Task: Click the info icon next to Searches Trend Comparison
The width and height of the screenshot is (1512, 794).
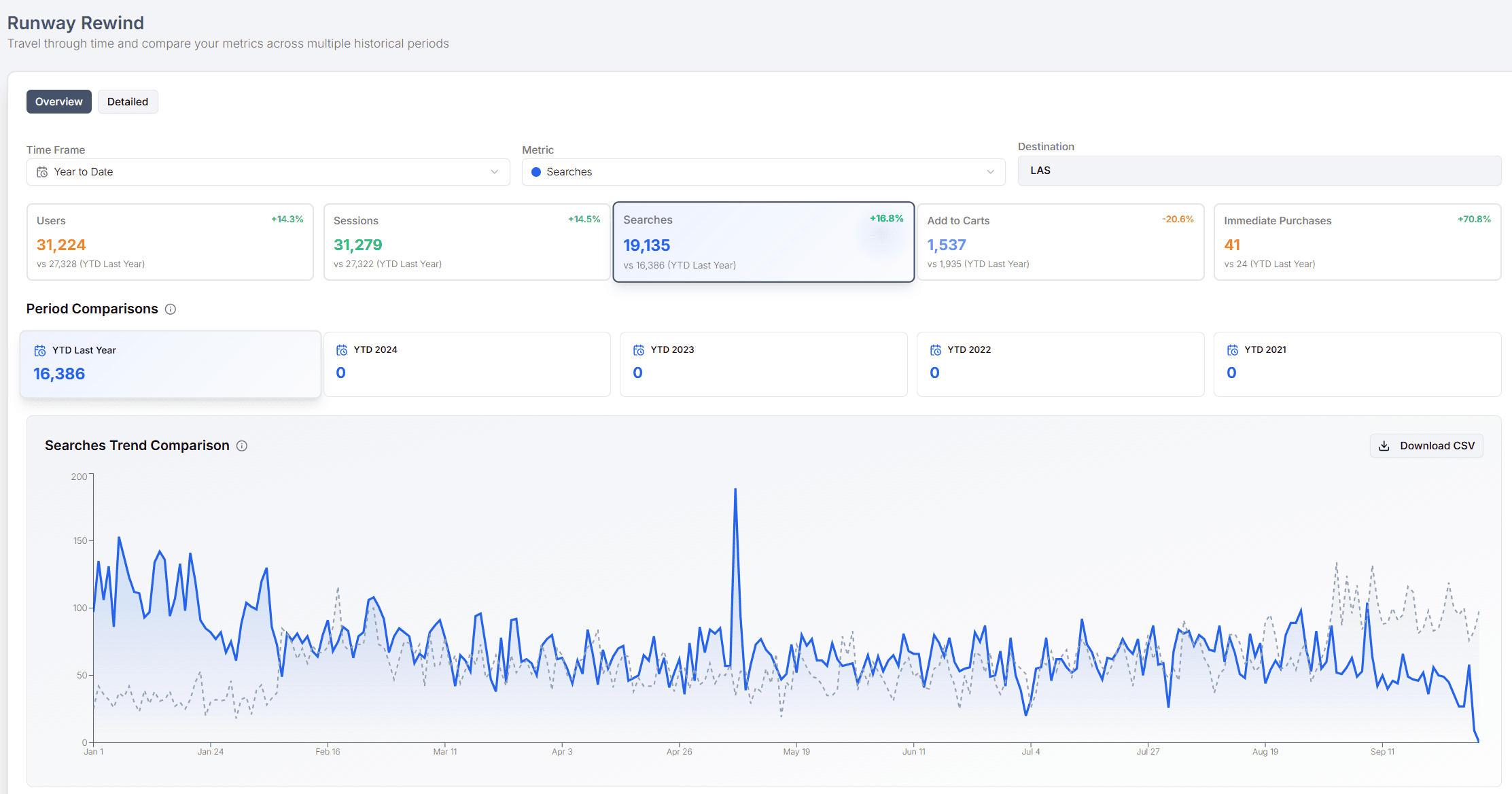Action: tap(242, 446)
